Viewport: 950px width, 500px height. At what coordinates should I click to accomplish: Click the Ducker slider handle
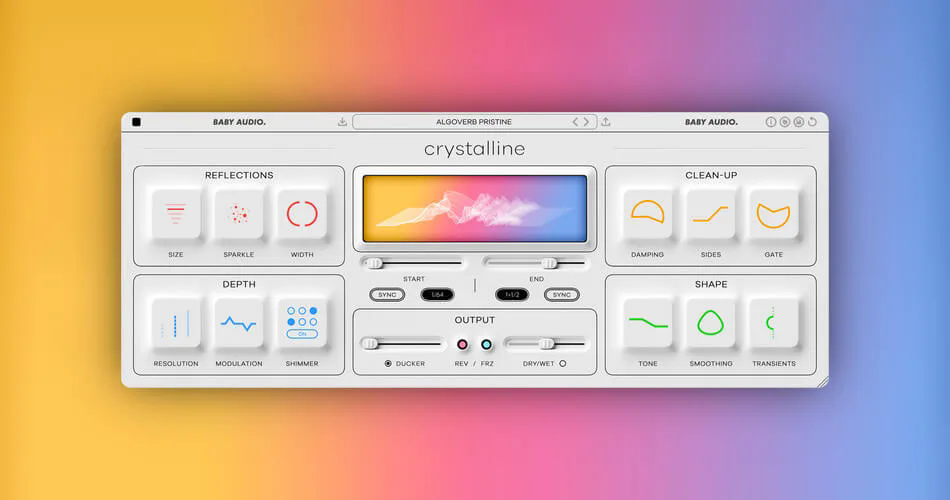tap(370, 344)
